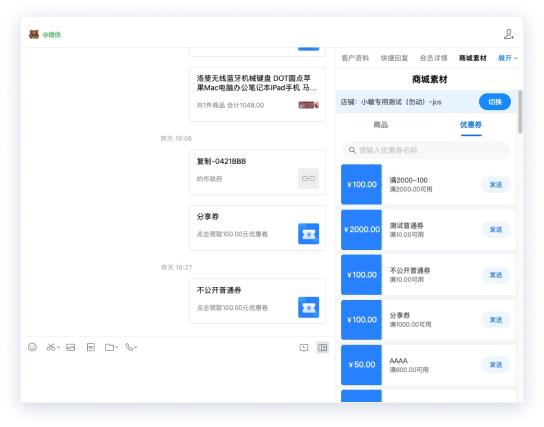The width and height of the screenshot is (544, 427).
Task: Click the scissors screenshot tool icon
Action: [x=51, y=347]
